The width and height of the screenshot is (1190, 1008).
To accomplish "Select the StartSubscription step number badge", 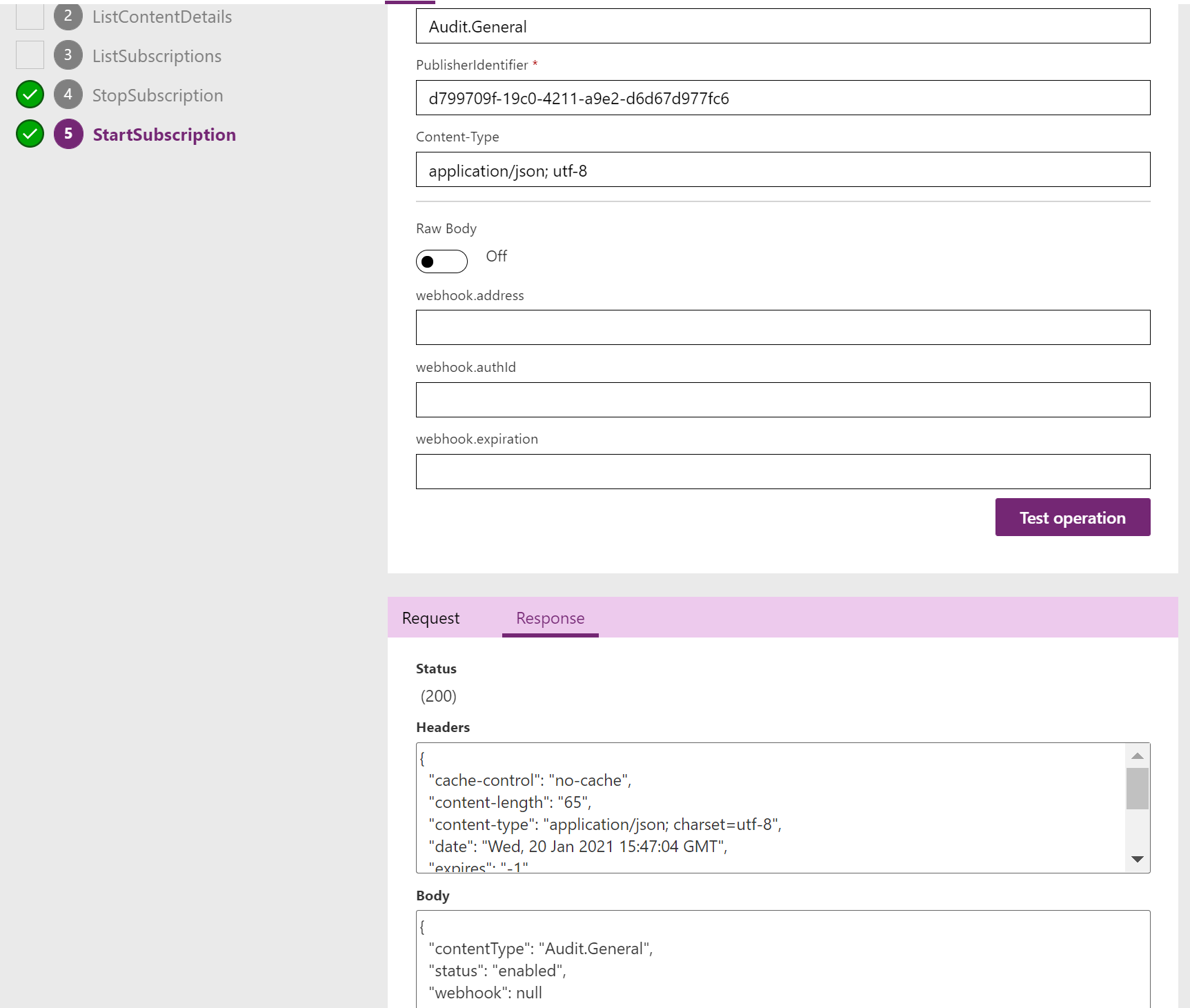I will click(x=68, y=134).
